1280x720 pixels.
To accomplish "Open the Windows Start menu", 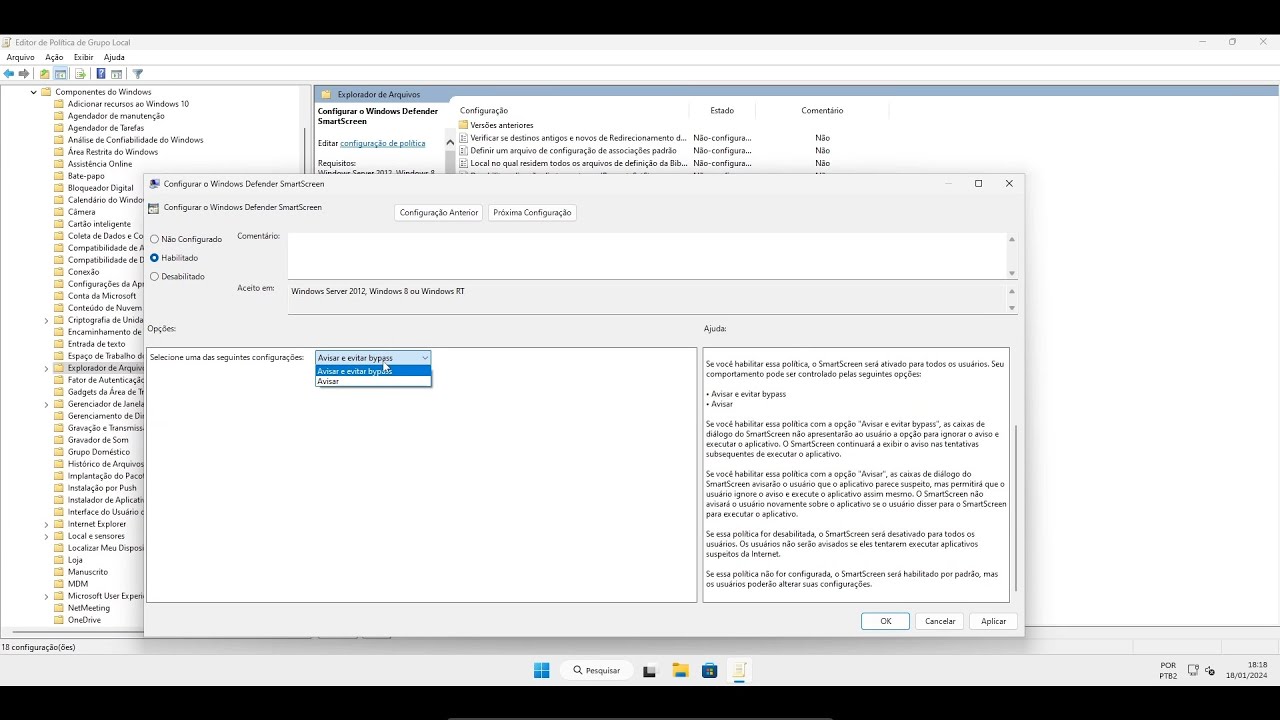I will click(541, 671).
